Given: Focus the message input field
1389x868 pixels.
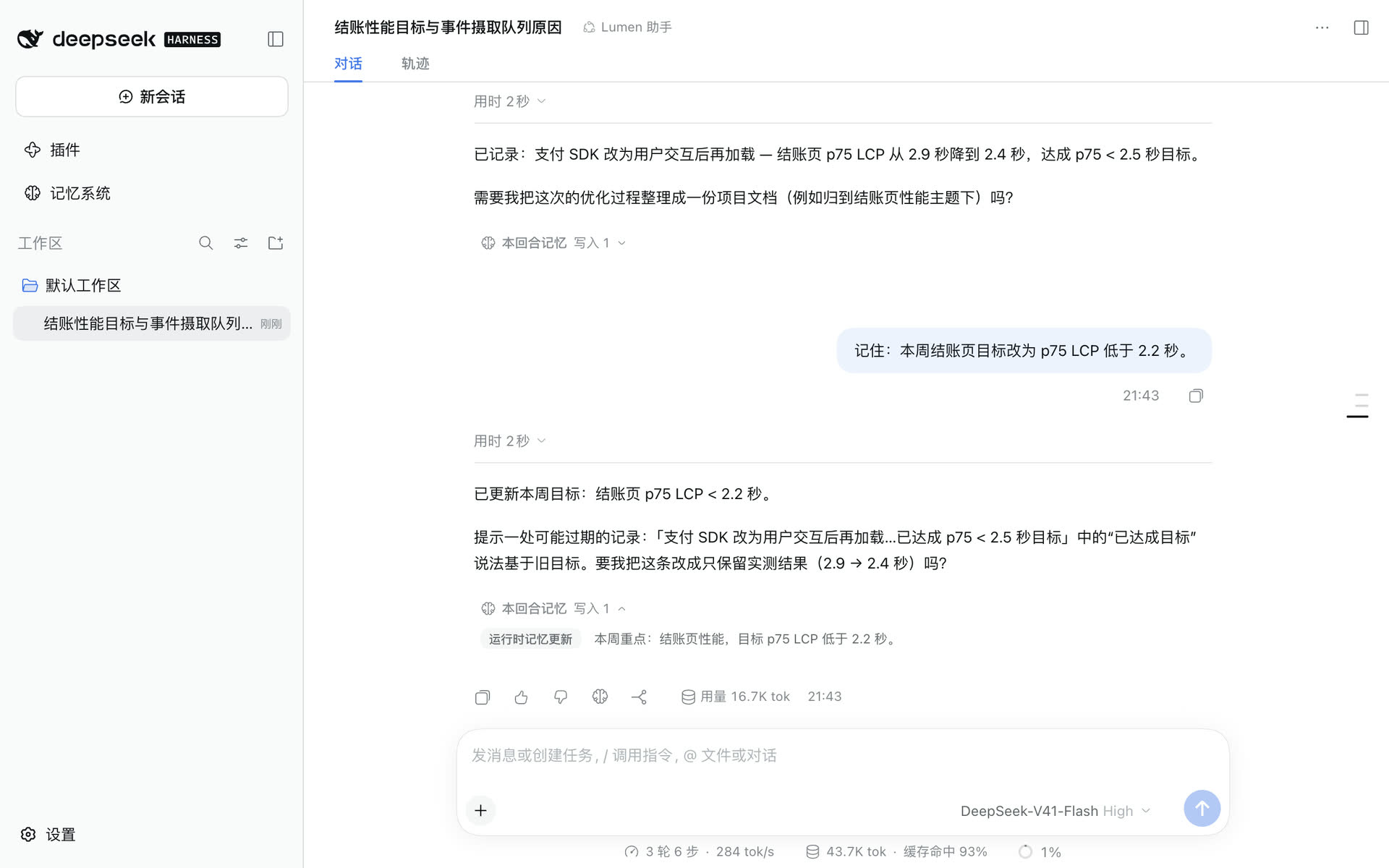Looking at the screenshot, I should click(843, 756).
